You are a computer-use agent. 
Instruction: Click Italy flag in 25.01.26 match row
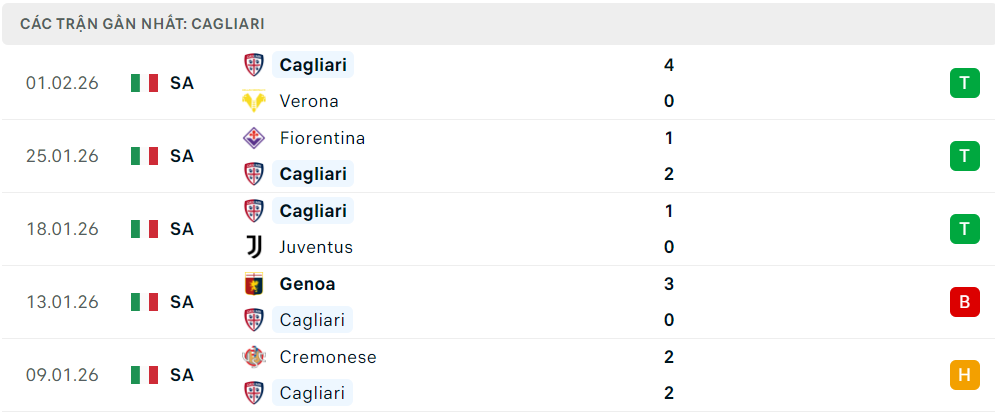click(144, 156)
